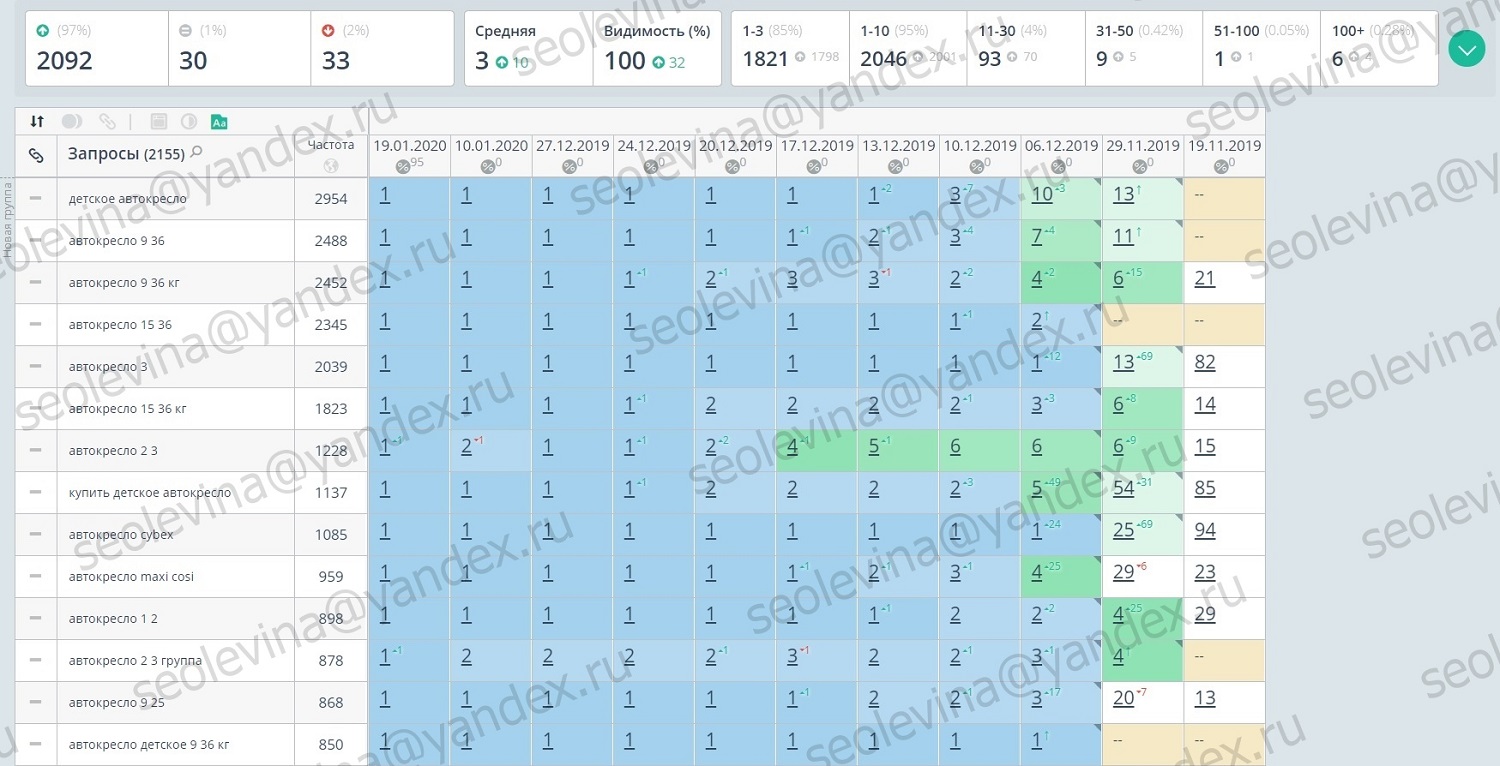Click the dash toggle for детское автокресло row
The image size is (1500, 766).
(36, 198)
